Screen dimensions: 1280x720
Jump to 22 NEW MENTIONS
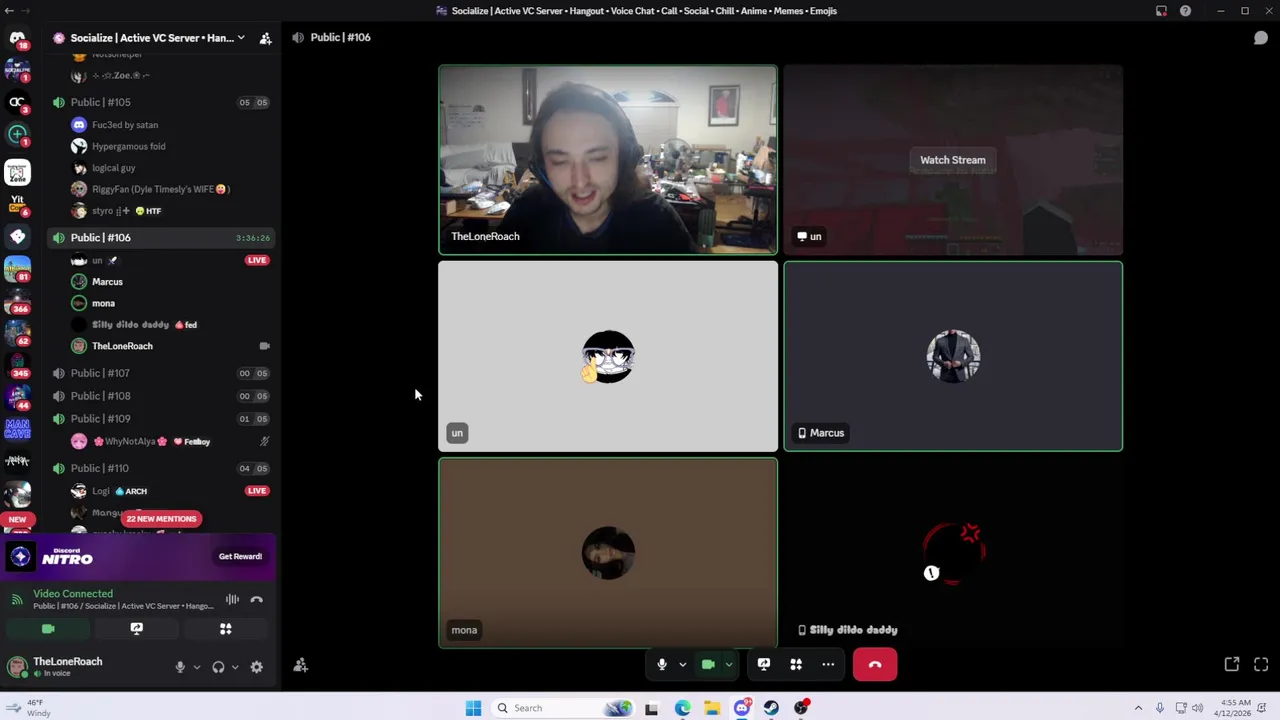(161, 519)
